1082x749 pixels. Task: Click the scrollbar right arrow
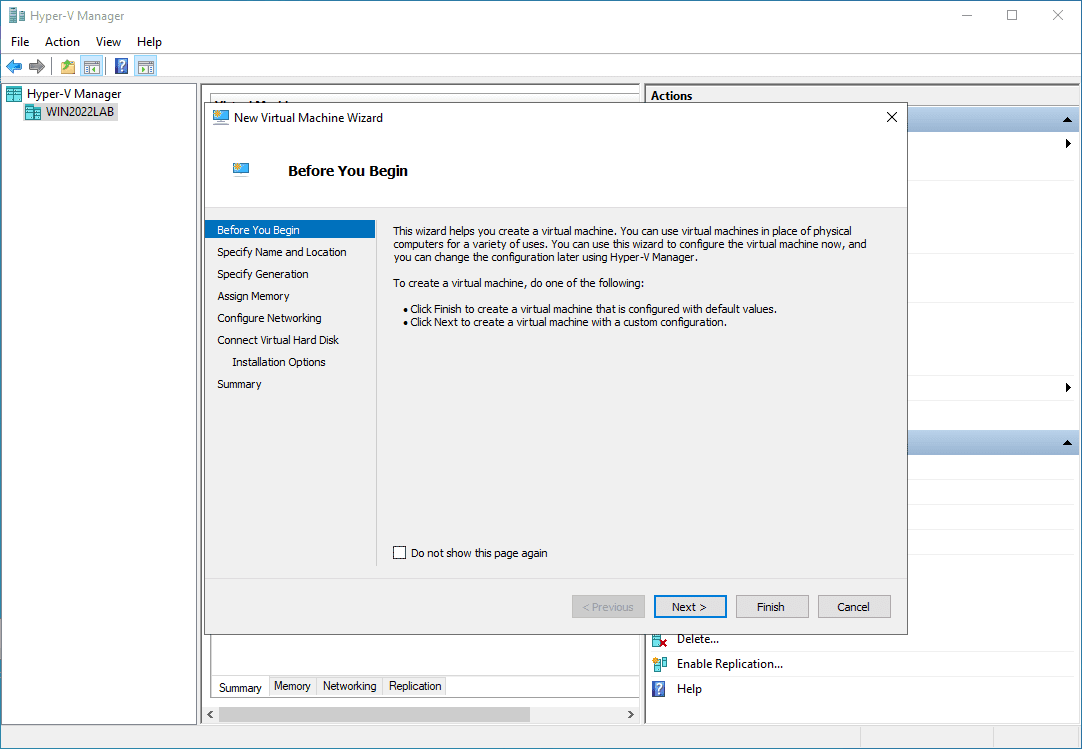[x=631, y=714]
